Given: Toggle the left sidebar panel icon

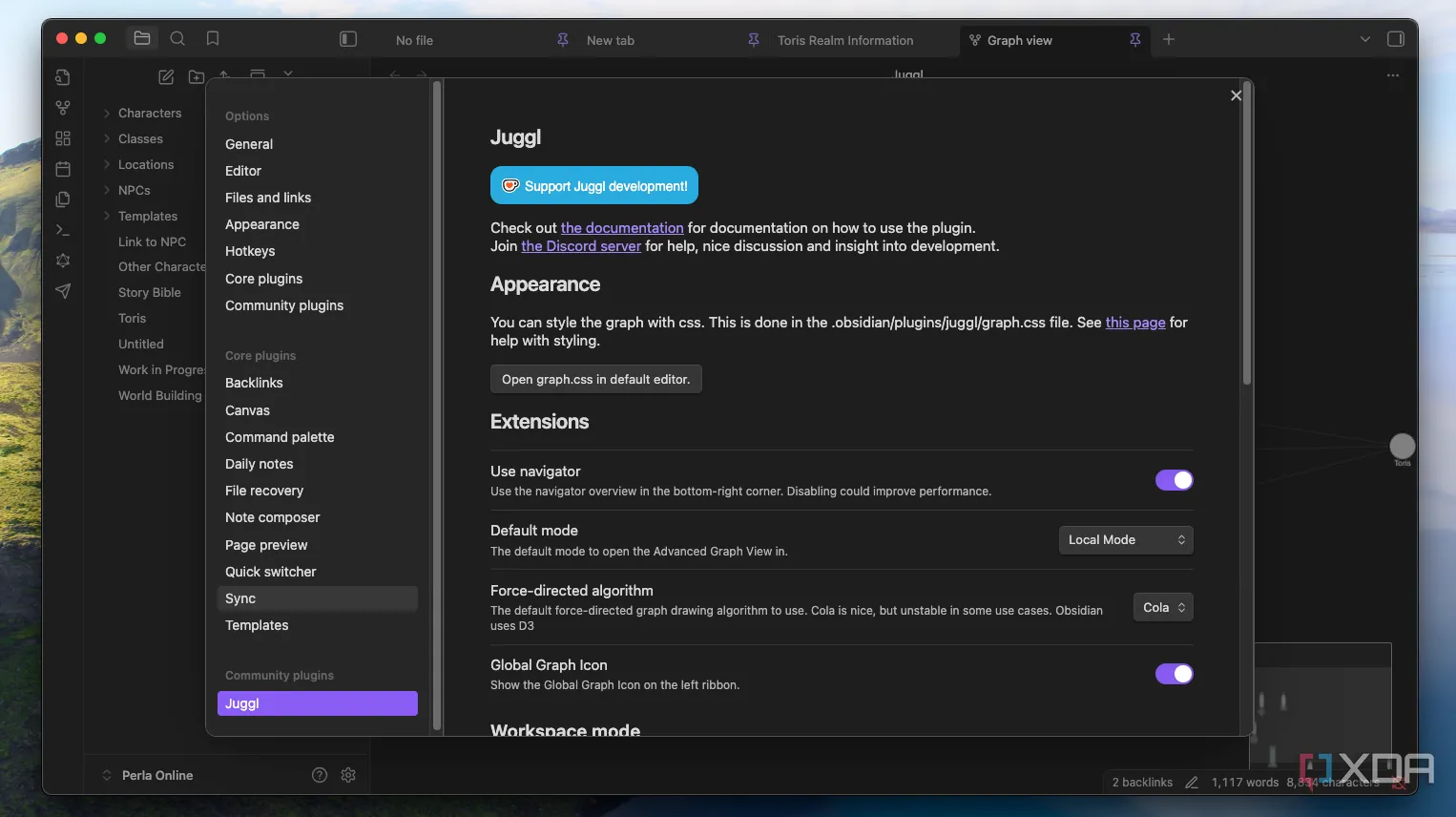Looking at the screenshot, I should pos(348,39).
